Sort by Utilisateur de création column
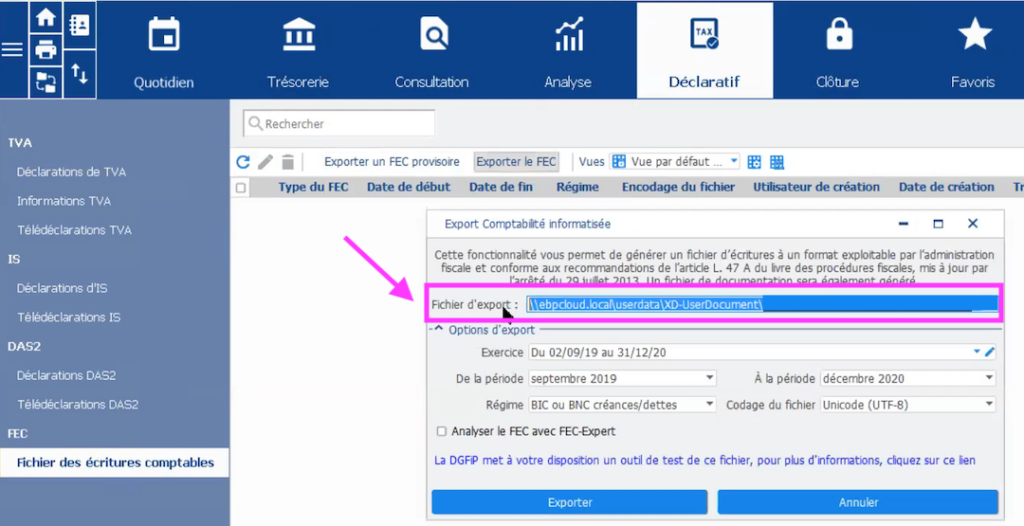 [x=816, y=187]
